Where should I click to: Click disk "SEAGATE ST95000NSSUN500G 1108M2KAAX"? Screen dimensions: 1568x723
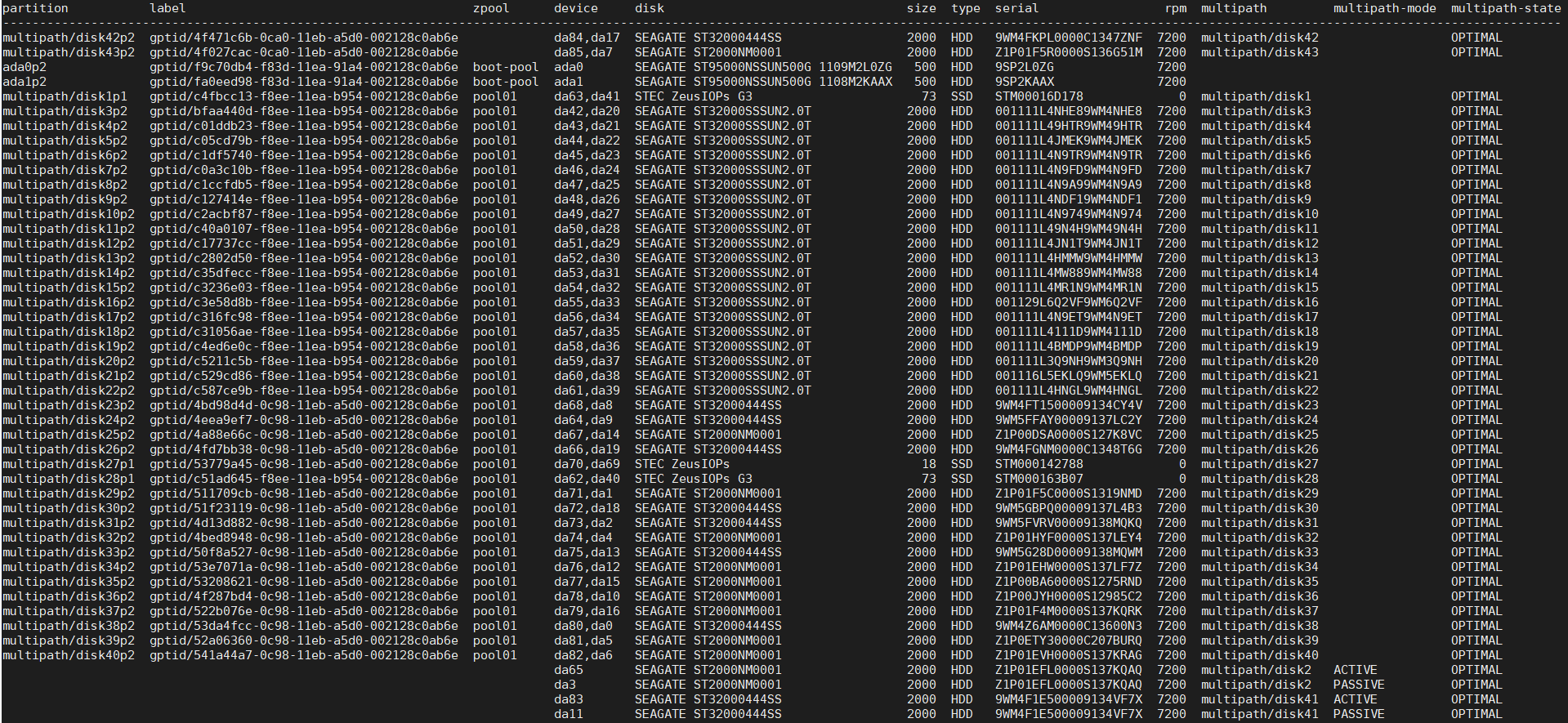point(763,82)
